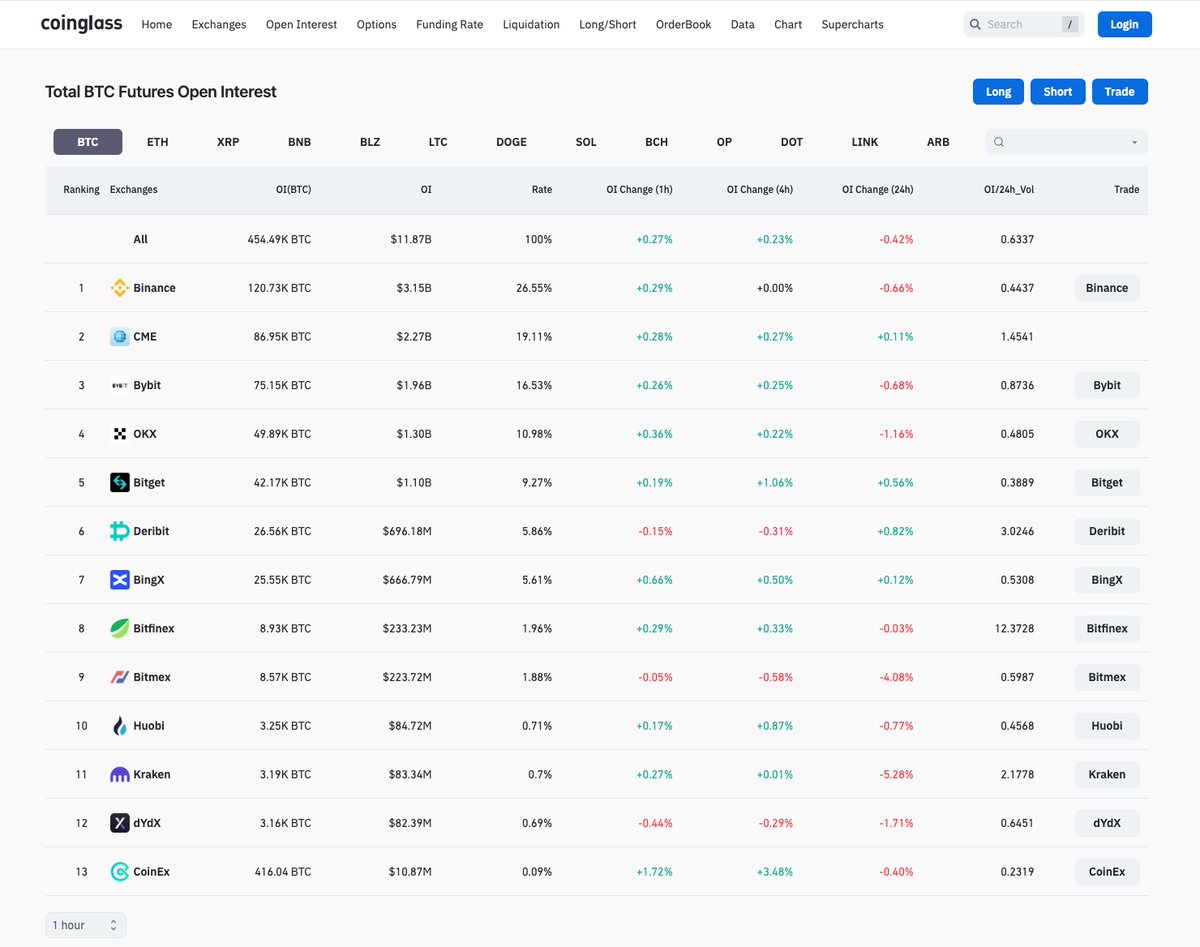Open the OrderBook menu

pyautogui.click(x=684, y=24)
